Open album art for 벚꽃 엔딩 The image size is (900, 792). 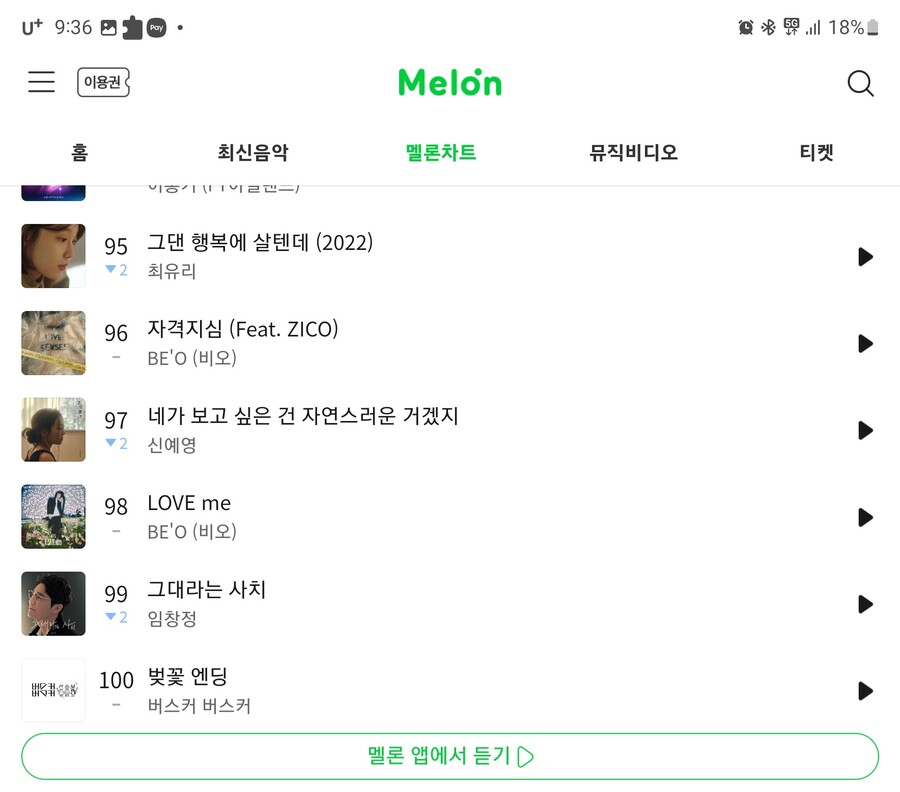coord(53,690)
